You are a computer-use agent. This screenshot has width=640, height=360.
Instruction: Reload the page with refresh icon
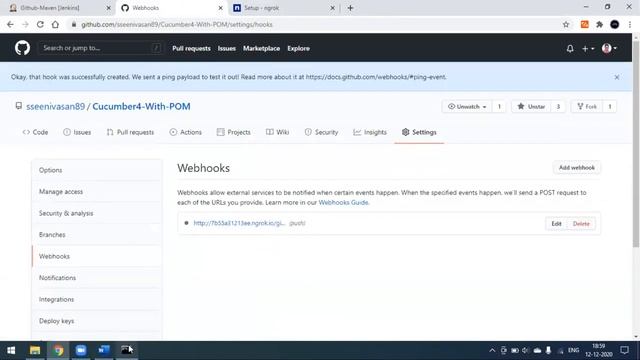click(x=40, y=24)
